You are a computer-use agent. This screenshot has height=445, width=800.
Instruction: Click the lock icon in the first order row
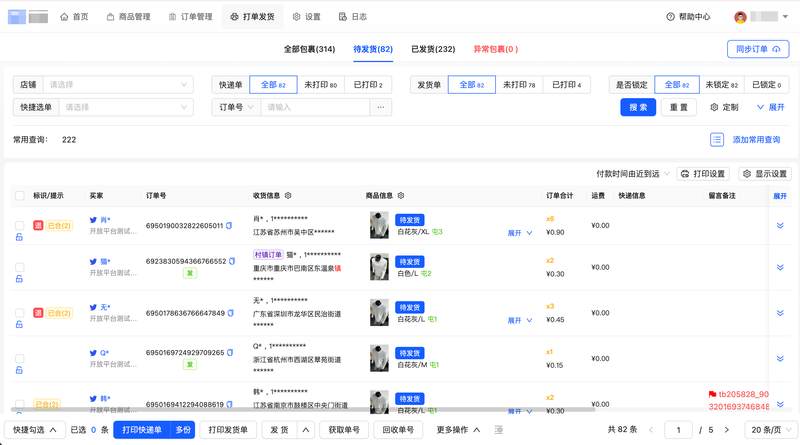19,238
